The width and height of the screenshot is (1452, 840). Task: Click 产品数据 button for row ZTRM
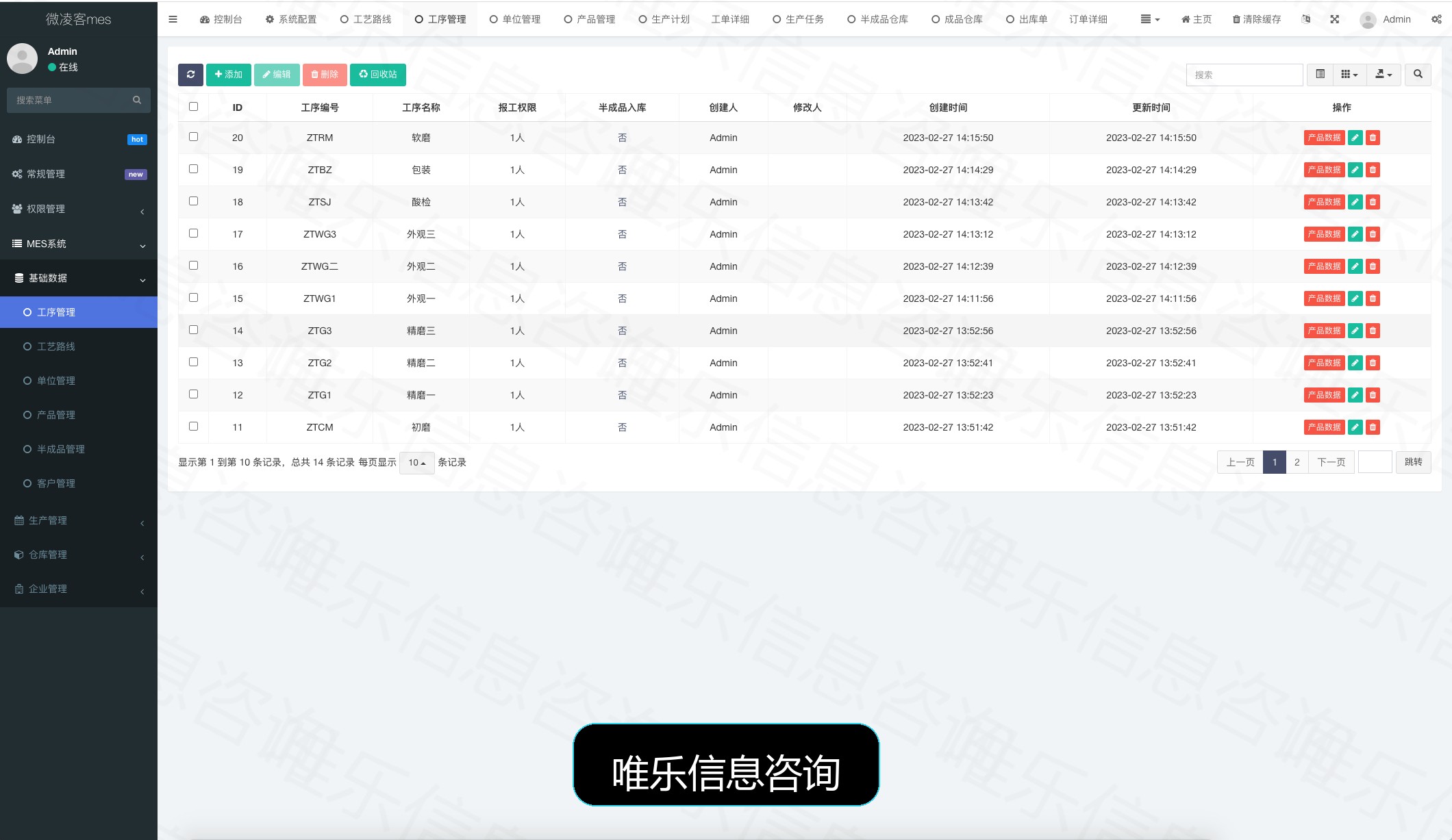coord(1324,138)
